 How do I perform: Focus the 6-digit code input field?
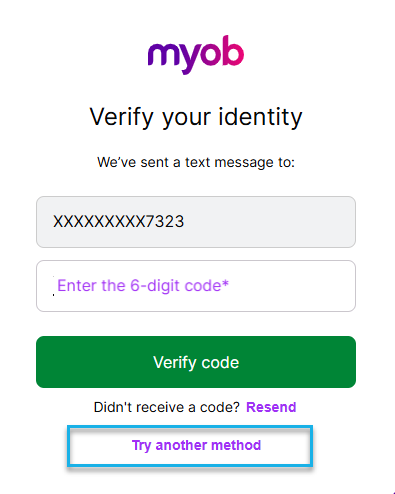196,286
